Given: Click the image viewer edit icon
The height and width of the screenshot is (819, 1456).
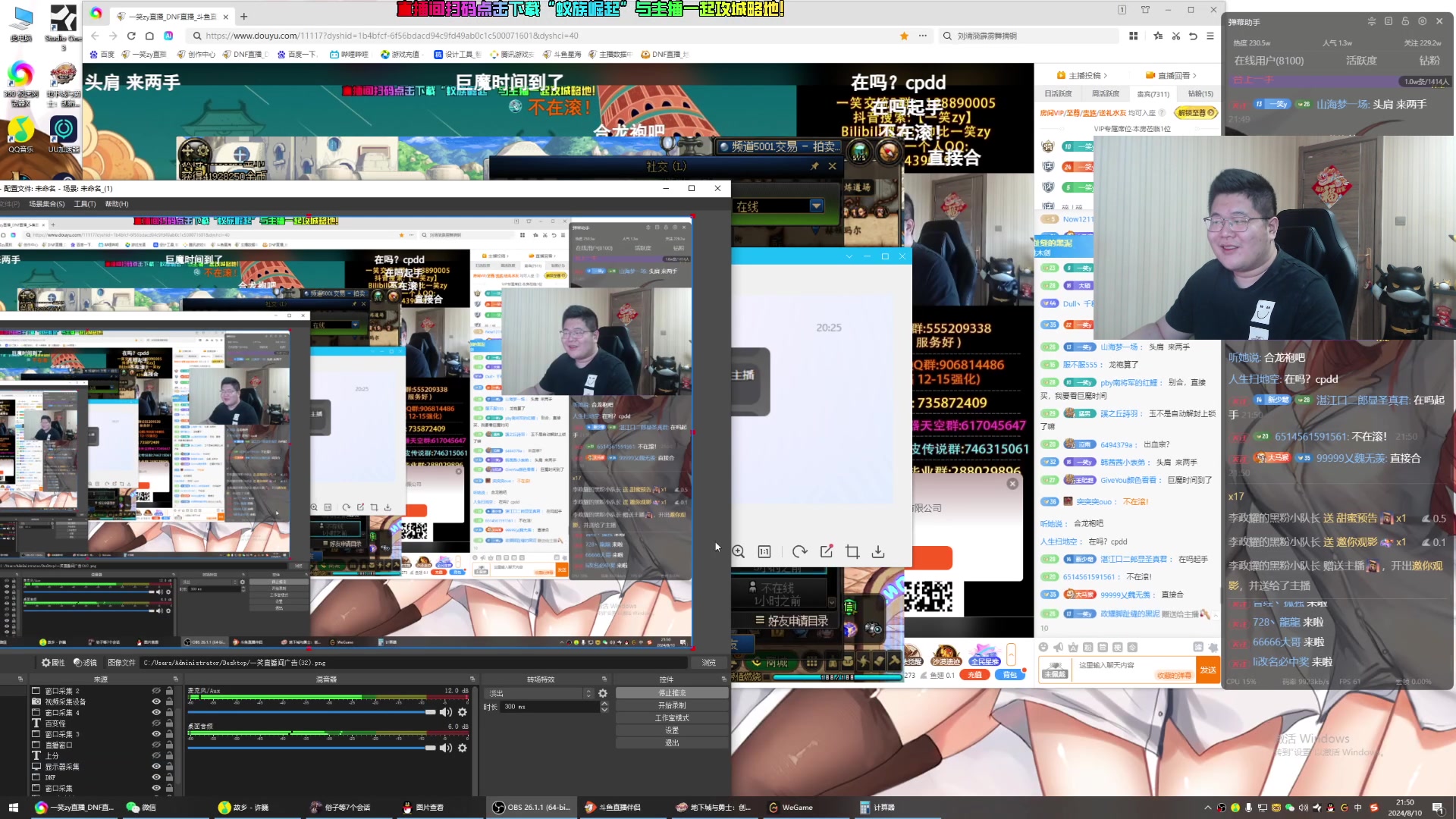Looking at the screenshot, I should 827,552.
